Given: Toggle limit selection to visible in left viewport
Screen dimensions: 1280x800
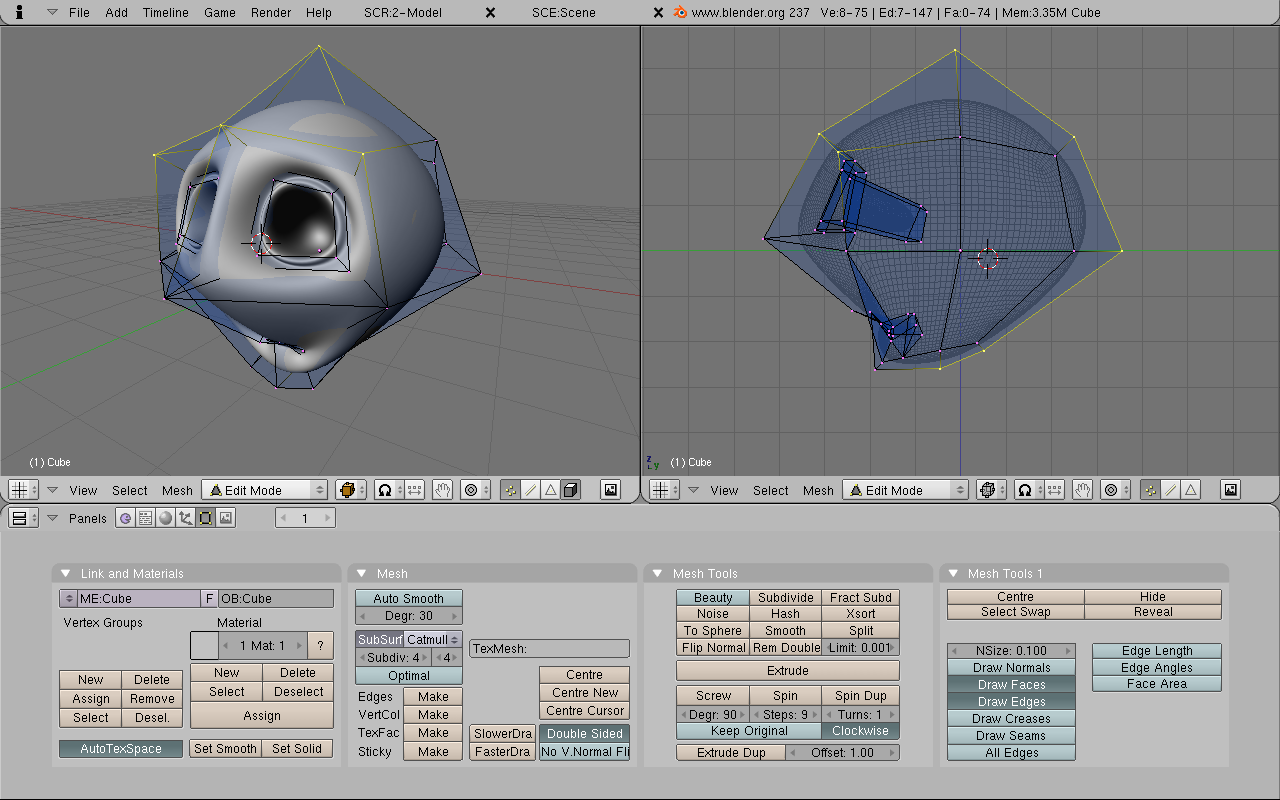Looking at the screenshot, I should tap(570, 490).
